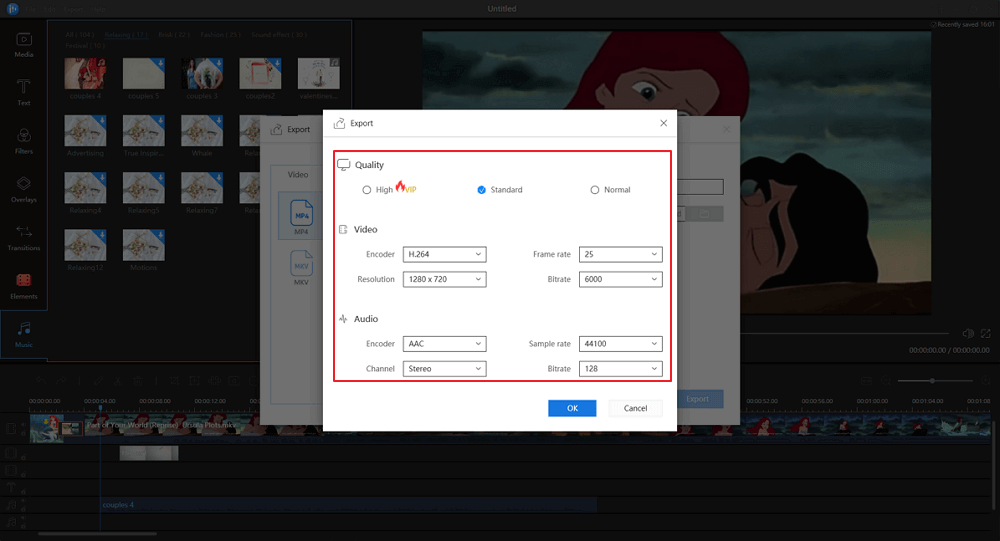
Task: Click the preview playback progress bar
Action: (844, 334)
